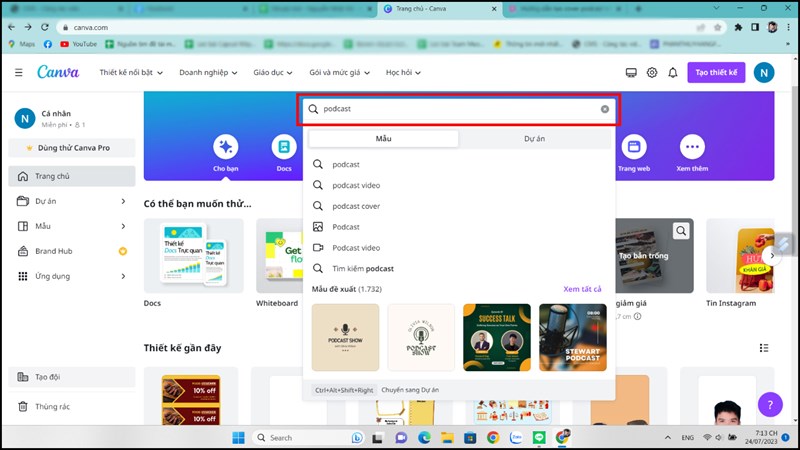Viewport: 800px width, 450px height.
Task: Select the Cho bạn shortcut icon
Action: pyautogui.click(x=226, y=147)
